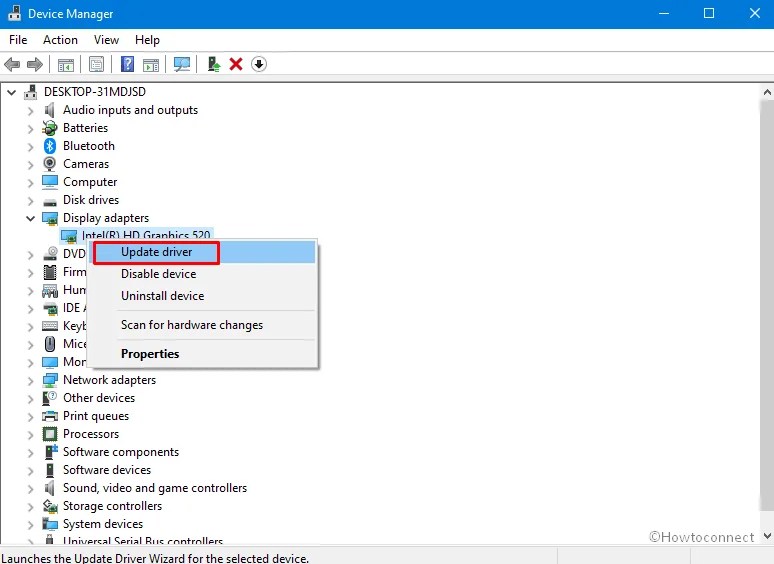Click the vertical scrollbar track
This screenshot has width=774, height=564.
(767, 306)
